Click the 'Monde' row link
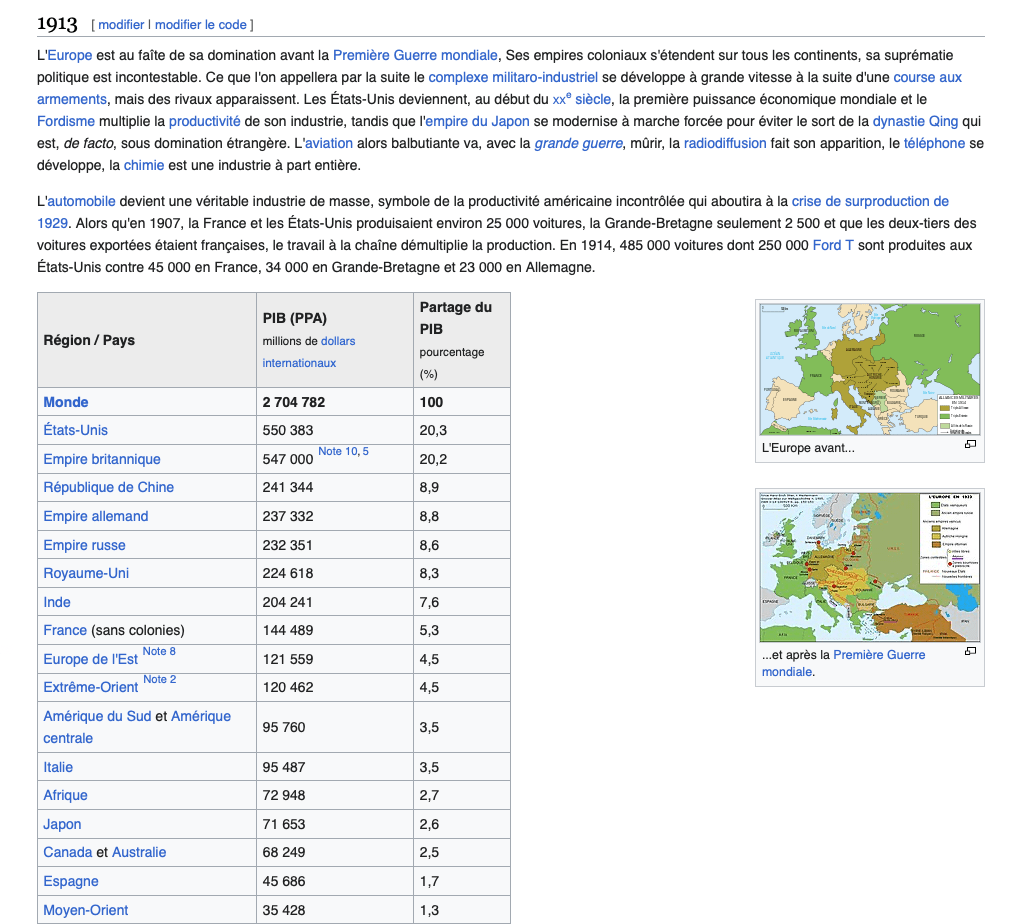 66,402
